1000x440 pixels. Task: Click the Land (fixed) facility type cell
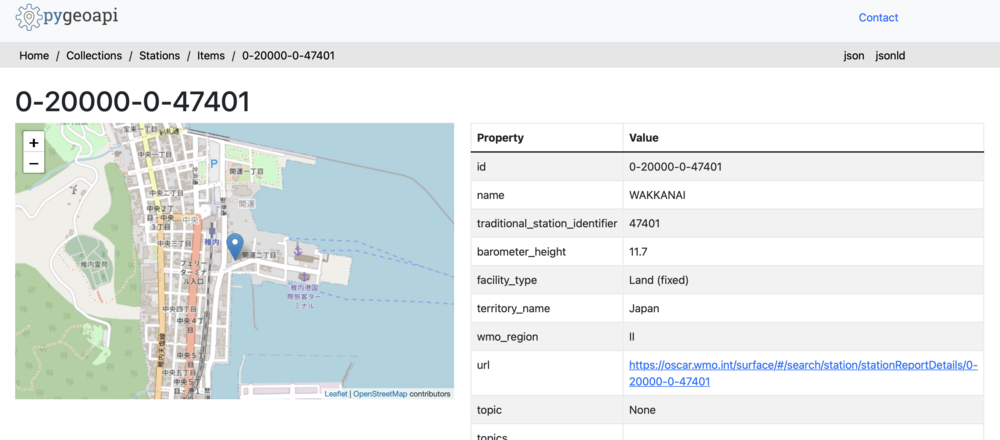(659, 280)
